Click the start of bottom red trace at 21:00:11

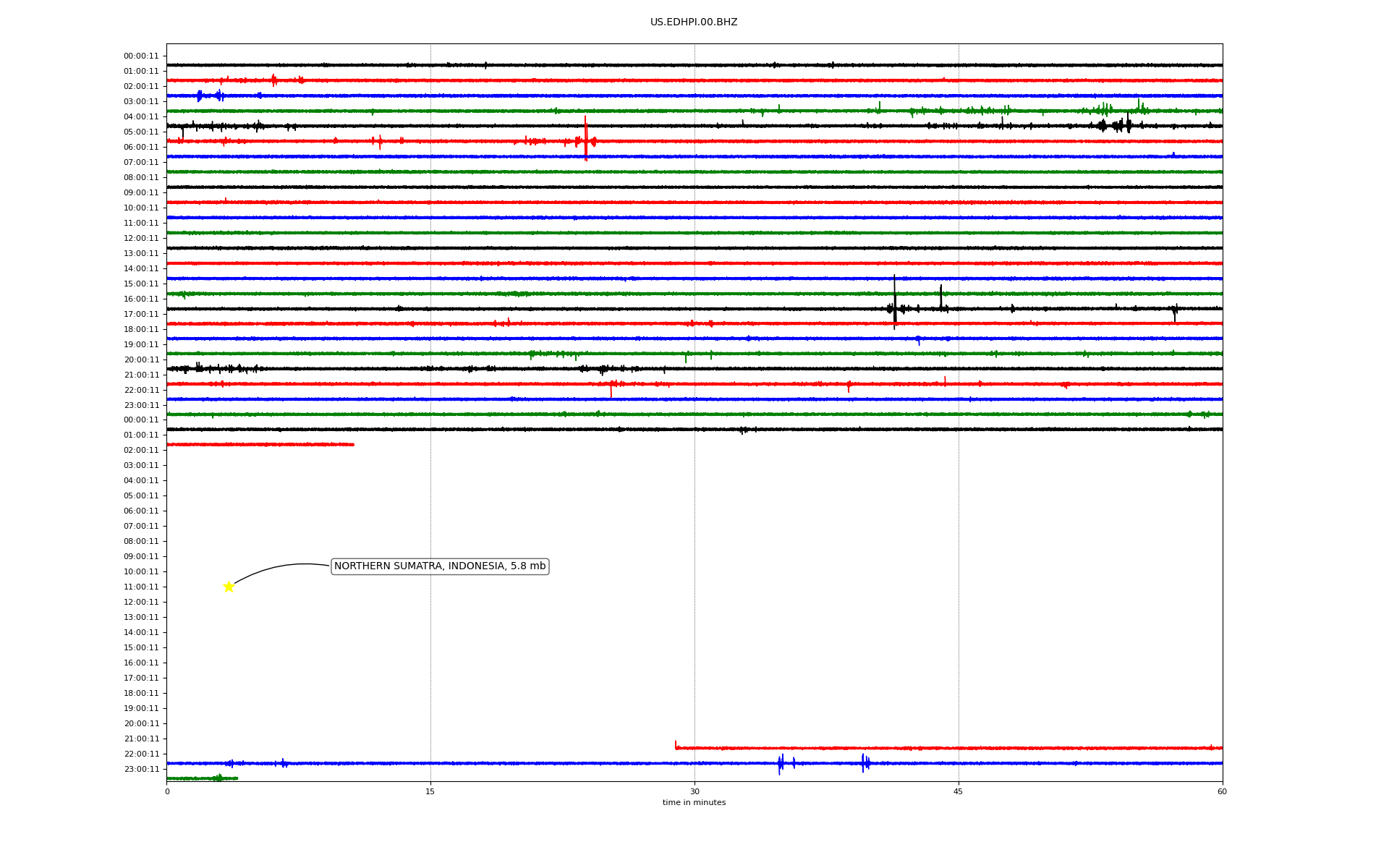(676, 746)
